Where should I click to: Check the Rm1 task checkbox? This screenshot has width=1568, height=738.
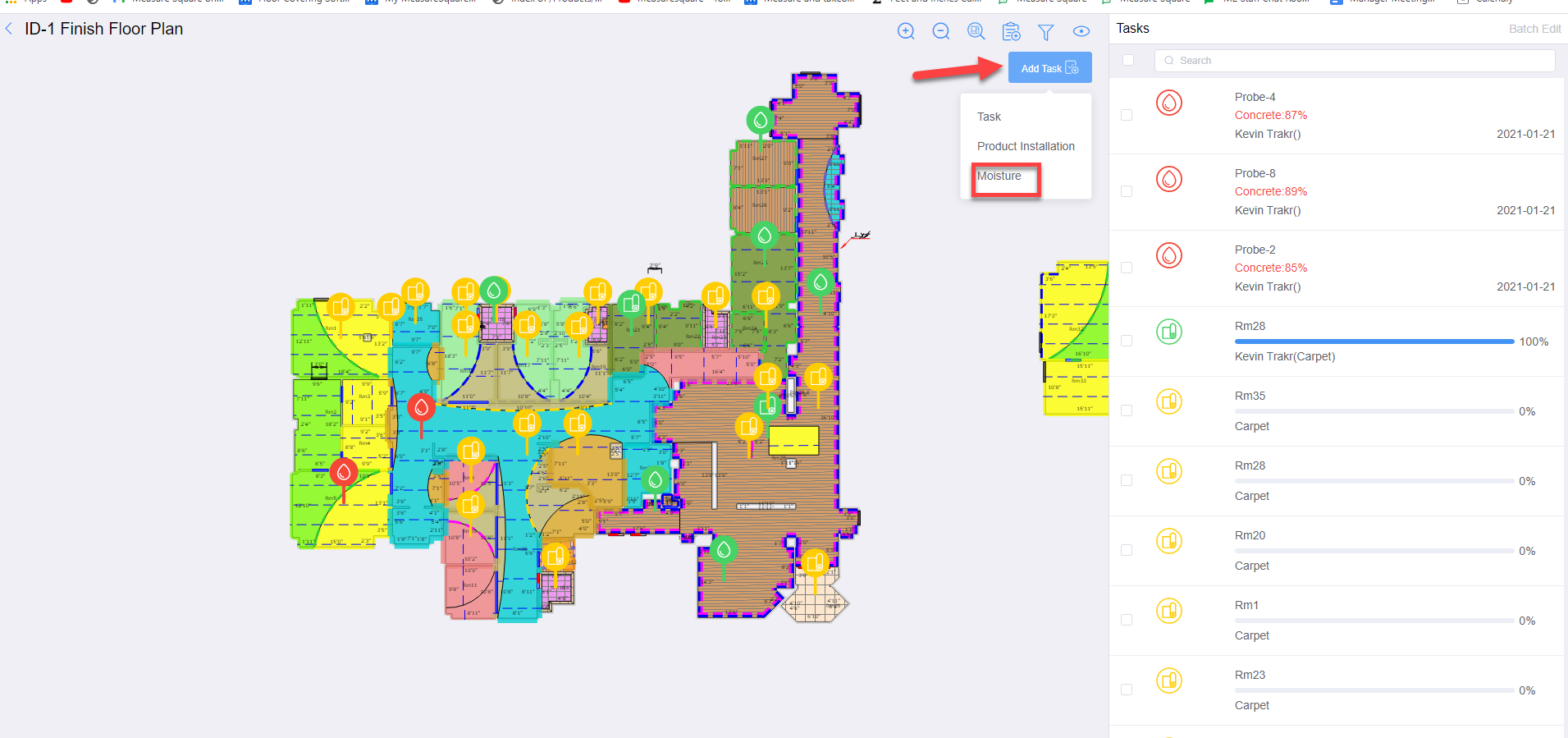(x=1127, y=620)
